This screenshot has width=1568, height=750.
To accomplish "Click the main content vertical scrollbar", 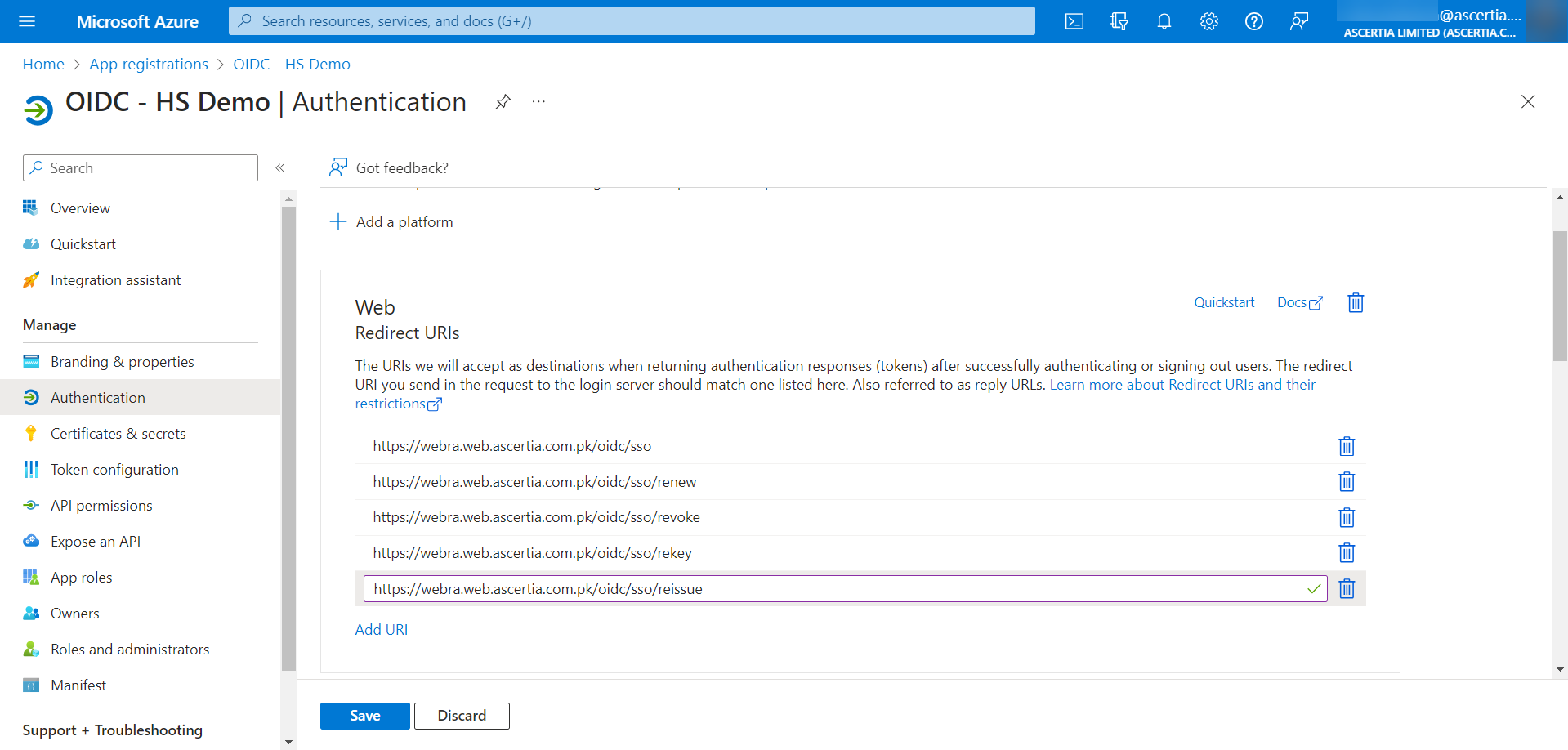I will [1560, 296].
